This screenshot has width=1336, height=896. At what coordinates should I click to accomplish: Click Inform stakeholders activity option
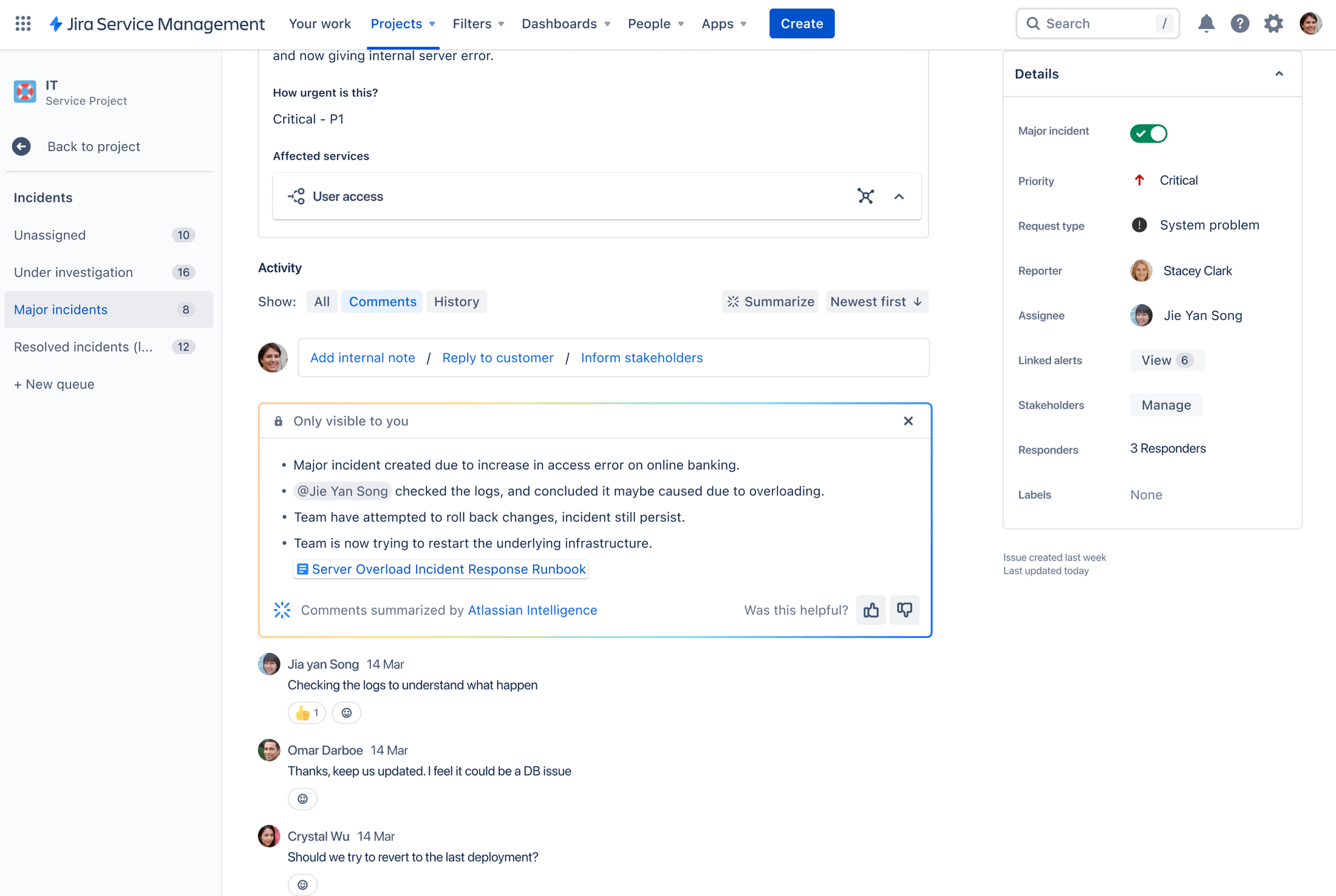[x=641, y=357]
